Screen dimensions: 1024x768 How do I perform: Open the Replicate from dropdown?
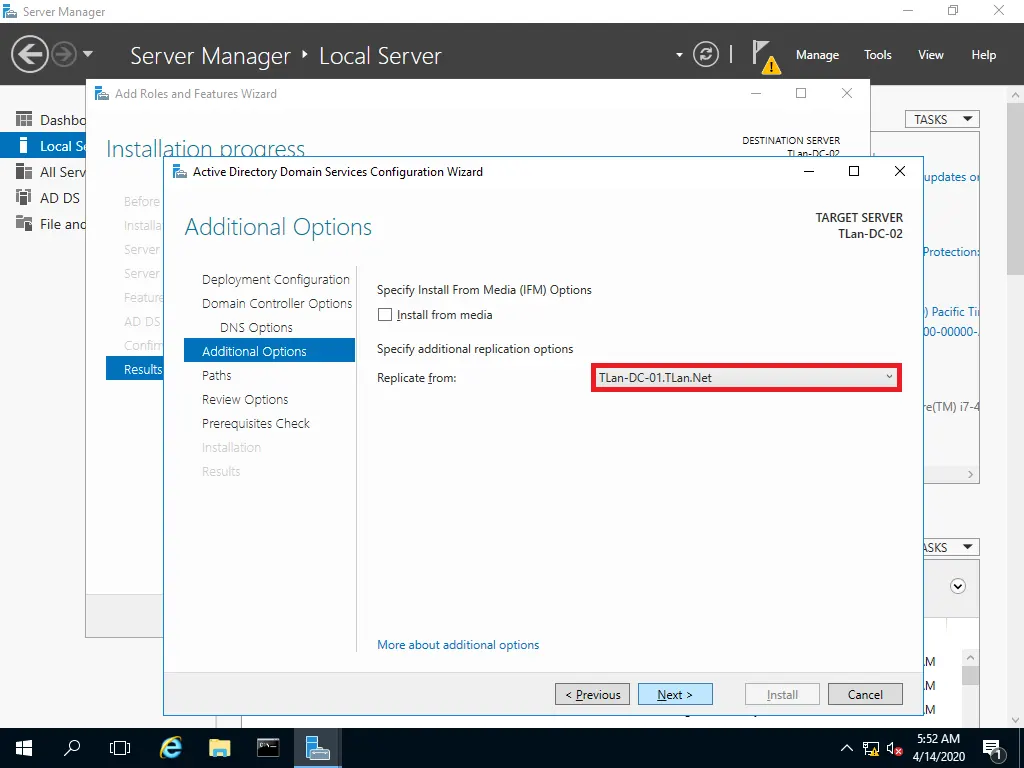[x=746, y=377]
